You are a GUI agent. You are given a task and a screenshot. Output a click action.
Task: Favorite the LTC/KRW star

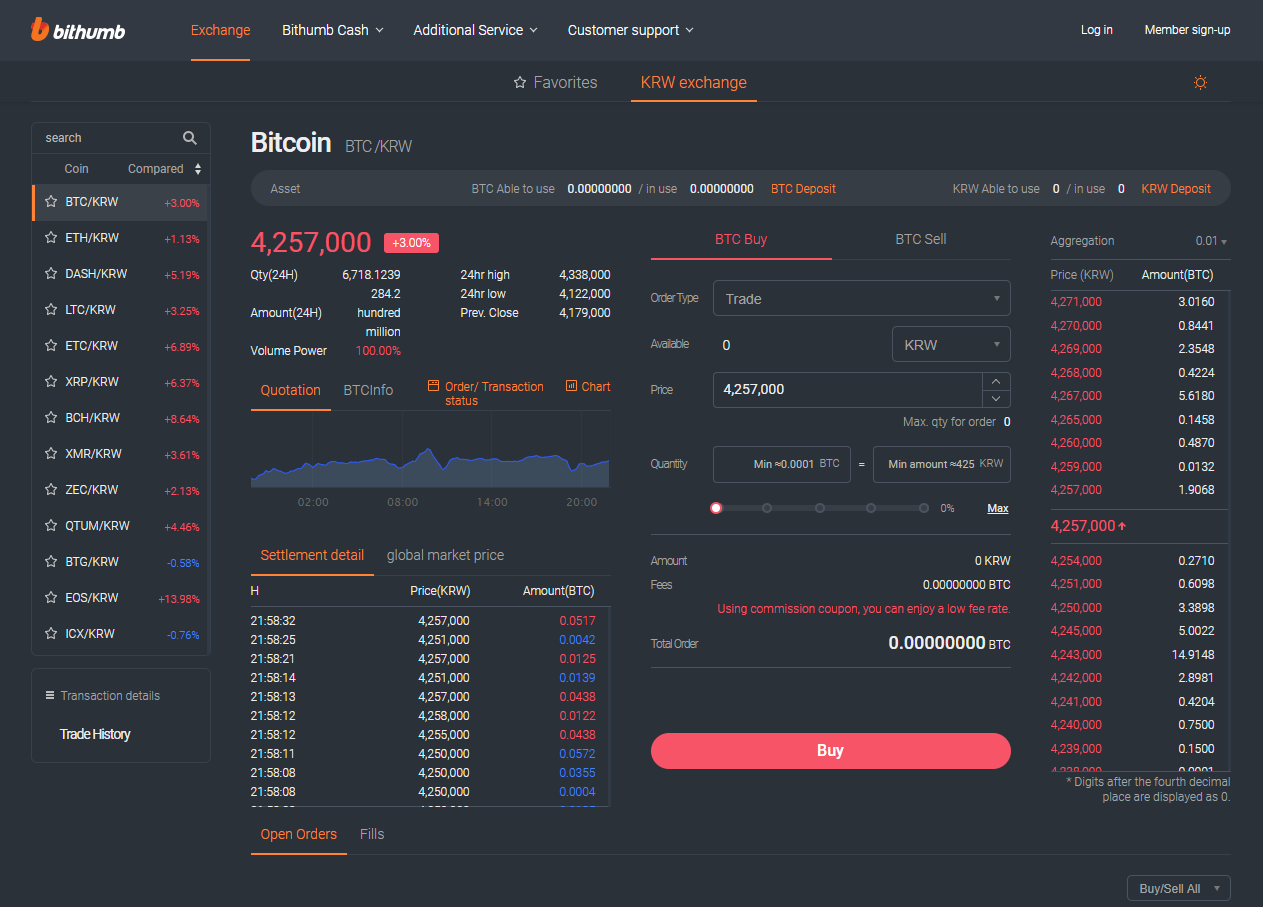(x=51, y=310)
